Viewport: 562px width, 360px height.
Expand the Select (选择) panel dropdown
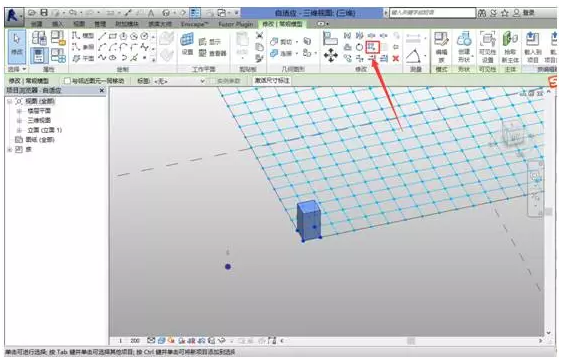(x=17, y=69)
